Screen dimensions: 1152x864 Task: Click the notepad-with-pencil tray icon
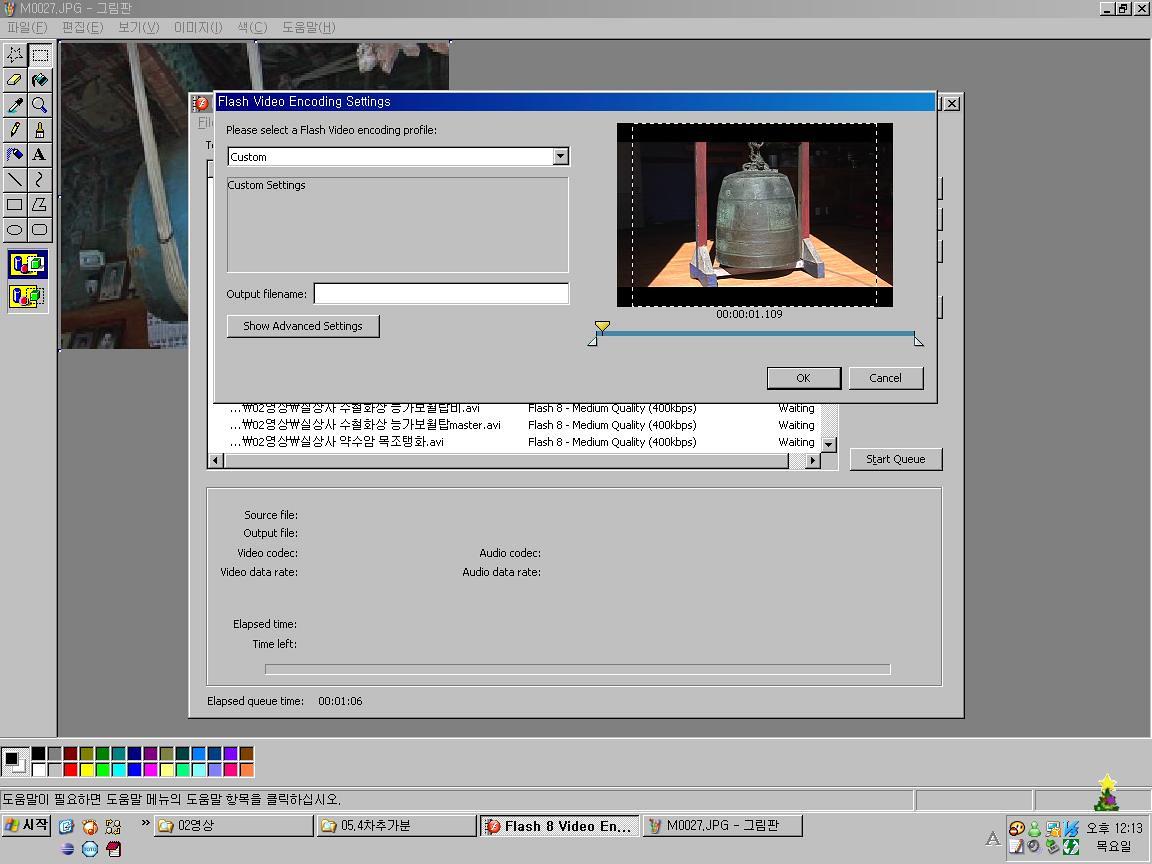(x=1016, y=847)
